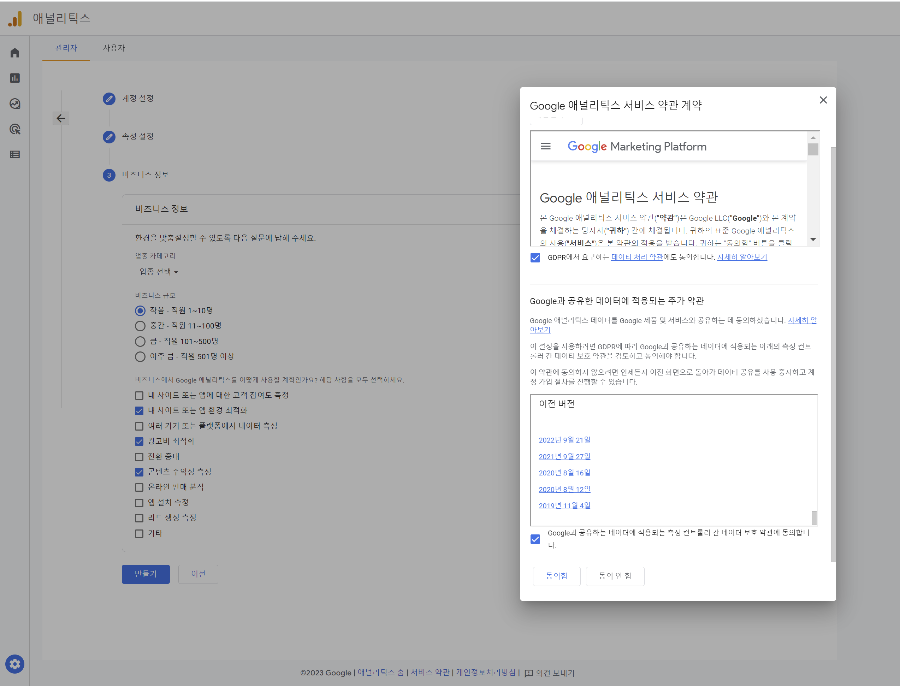Click feedback icon in the footer
900x686 pixels.
(x=529, y=673)
